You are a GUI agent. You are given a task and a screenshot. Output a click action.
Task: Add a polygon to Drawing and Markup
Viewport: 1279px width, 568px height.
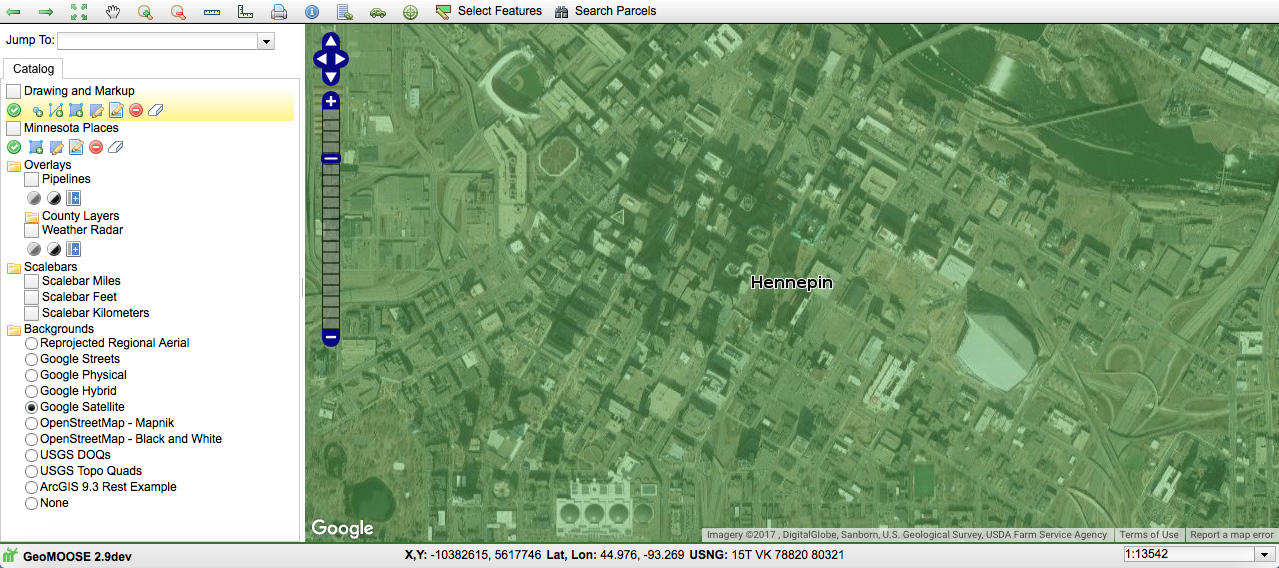click(x=76, y=110)
